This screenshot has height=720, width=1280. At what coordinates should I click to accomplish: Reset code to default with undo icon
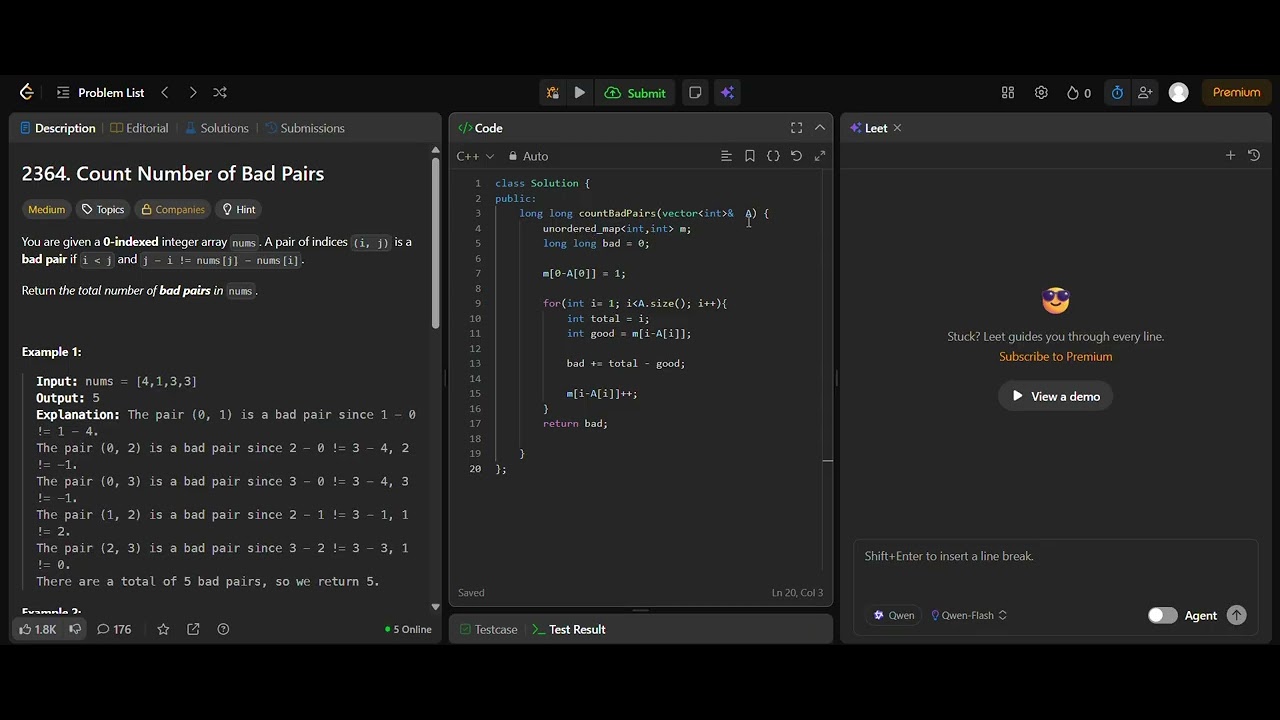[x=796, y=156]
